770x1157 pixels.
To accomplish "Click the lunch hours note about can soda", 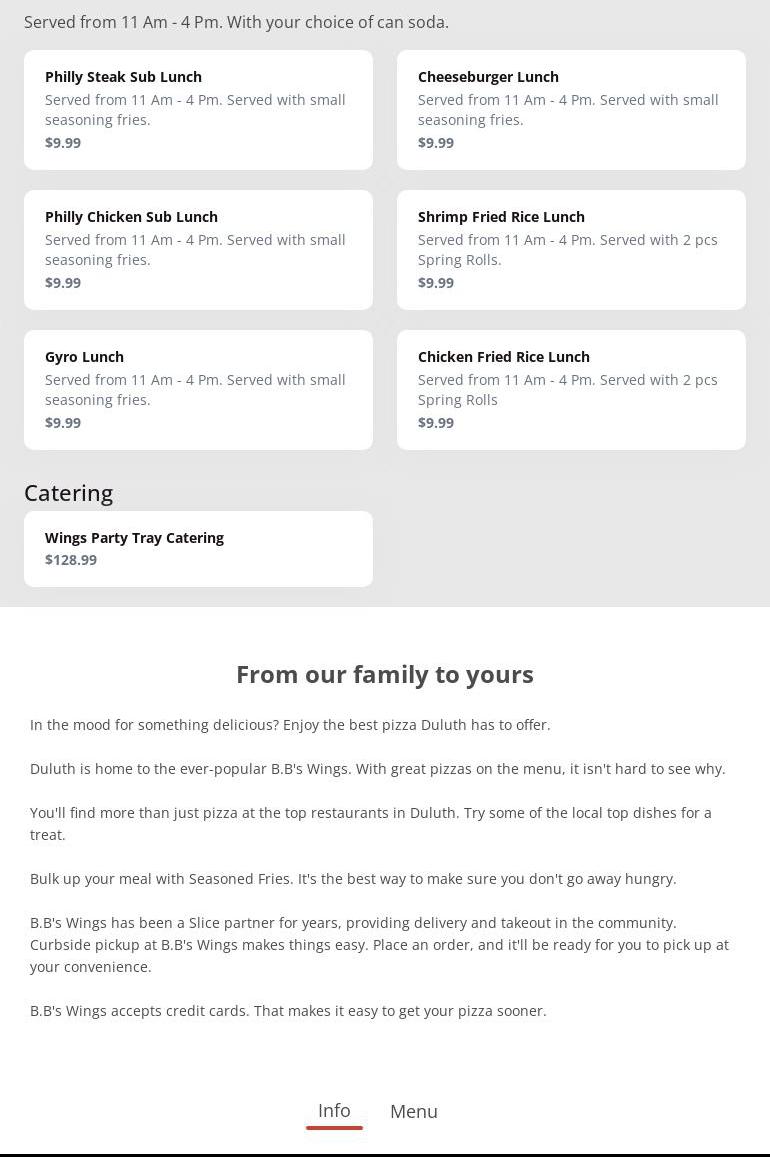I will 236,22.
